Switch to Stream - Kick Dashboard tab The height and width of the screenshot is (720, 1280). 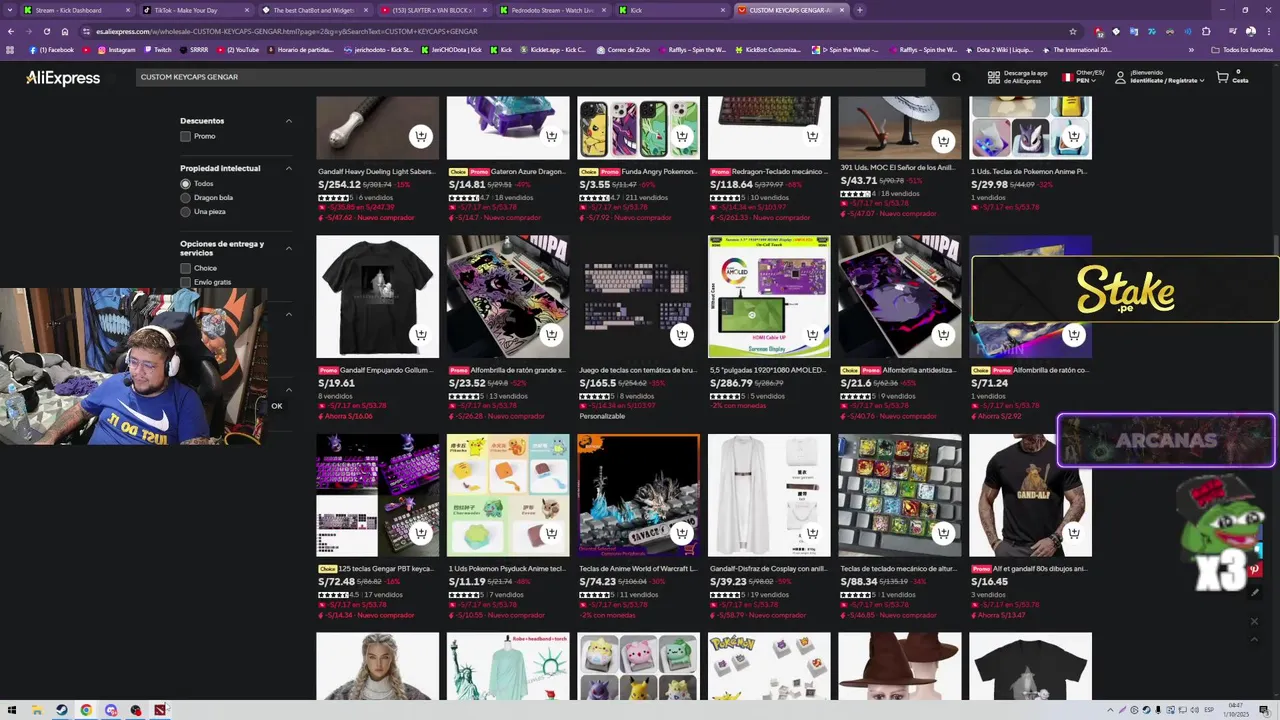pos(74,10)
